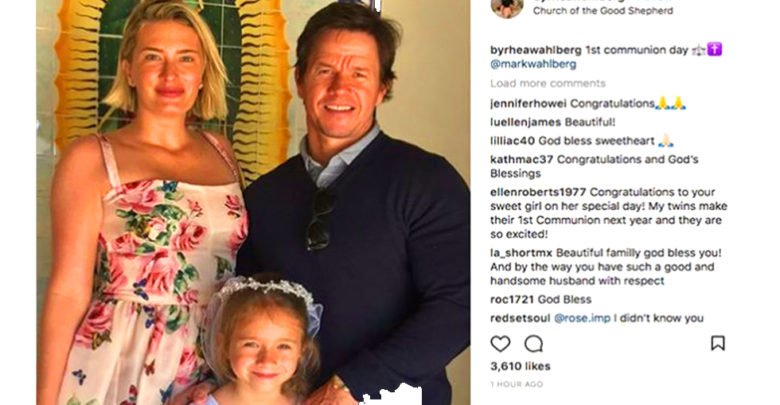Open roc1721 profile
The width and height of the screenshot is (780, 405).
point(512,300)
